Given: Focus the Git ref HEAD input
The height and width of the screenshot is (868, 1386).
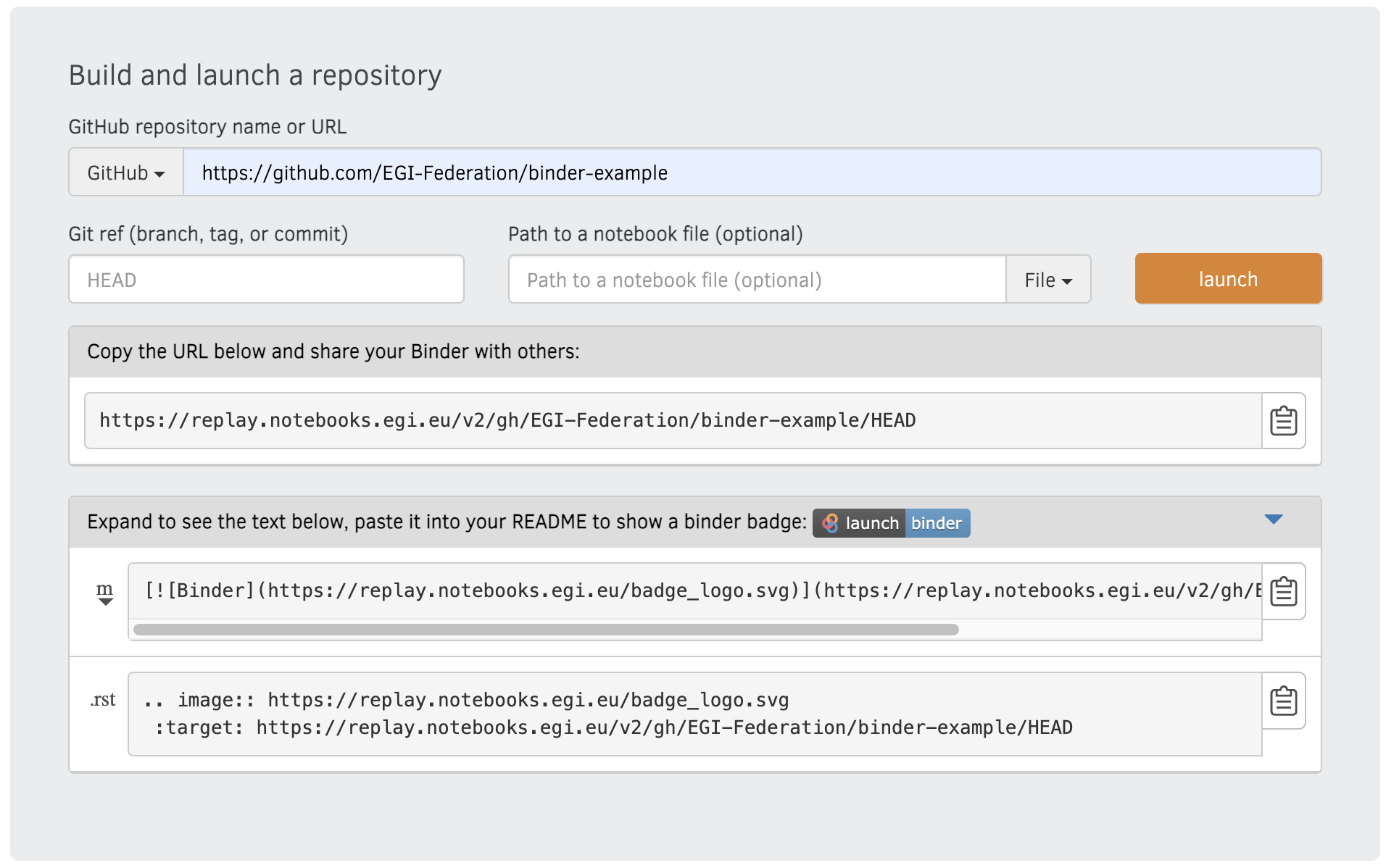Looking at the screenshot, I should 266,280.
